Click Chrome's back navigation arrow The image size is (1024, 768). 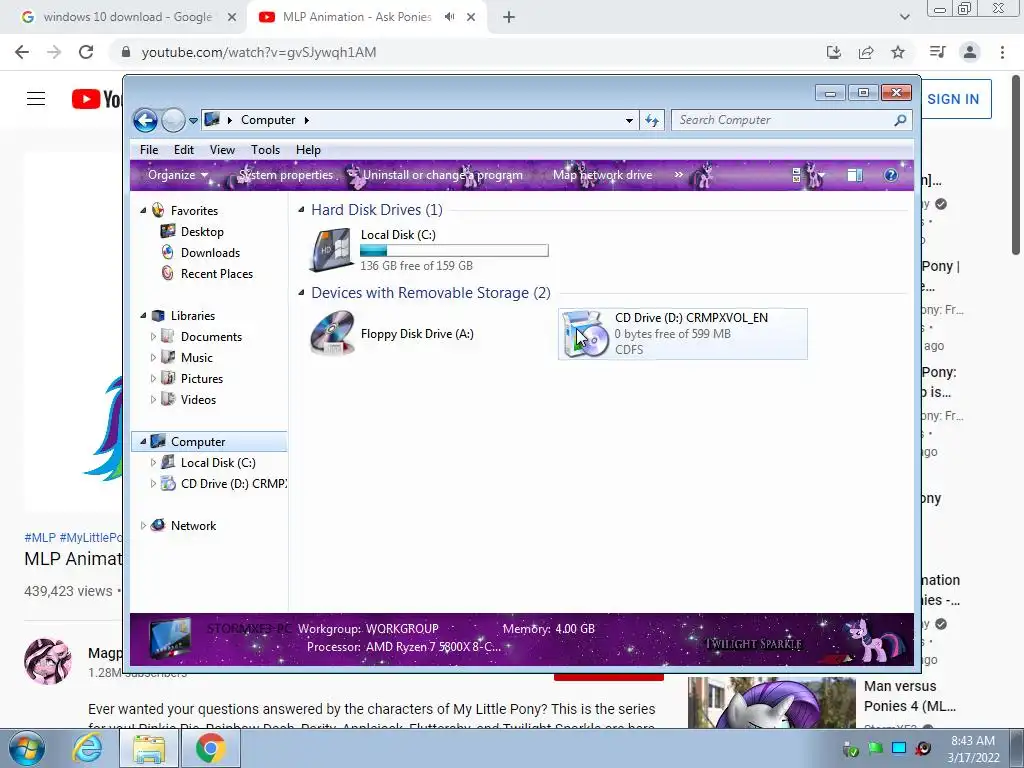(x=22, y=52)
